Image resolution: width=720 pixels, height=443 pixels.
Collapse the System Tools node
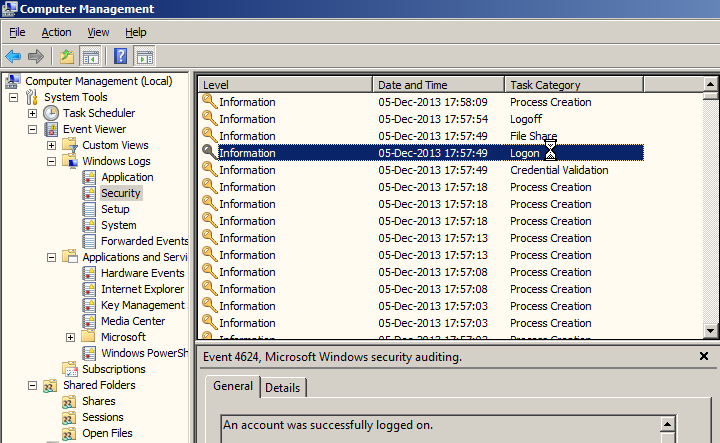[x=13, y=97]
